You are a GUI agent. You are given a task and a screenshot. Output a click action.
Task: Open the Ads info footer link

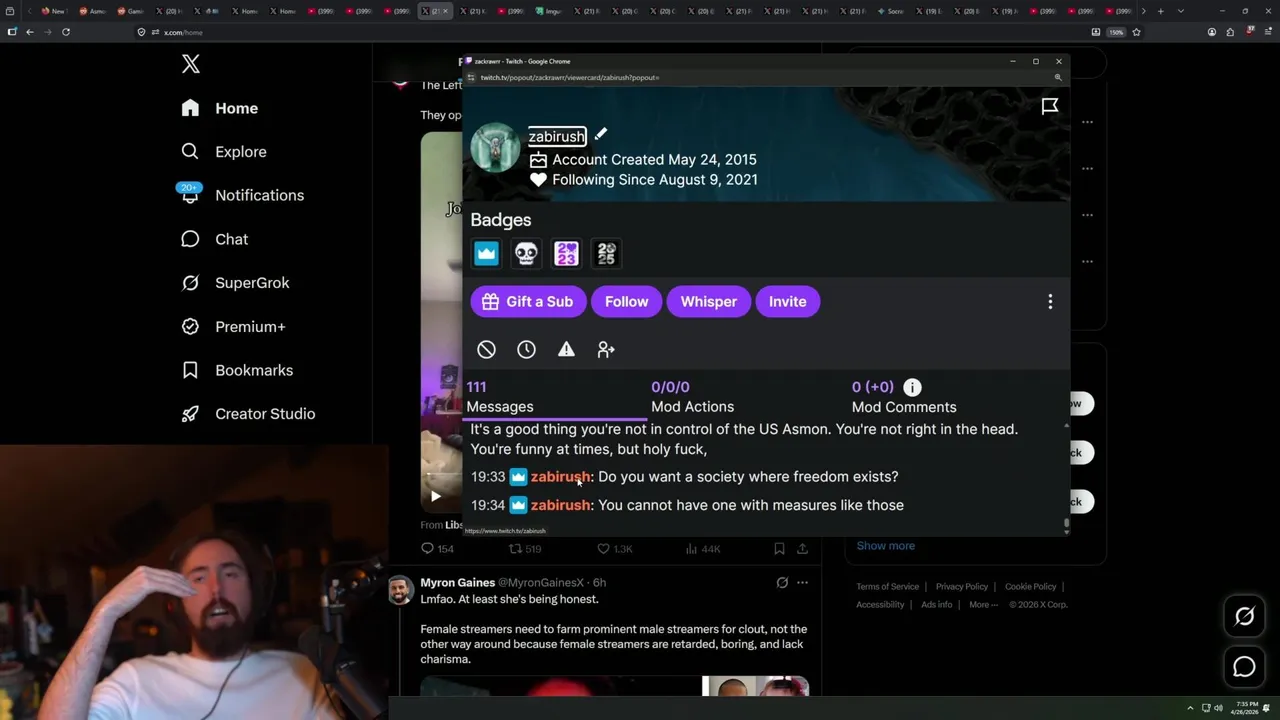point(936,605)
